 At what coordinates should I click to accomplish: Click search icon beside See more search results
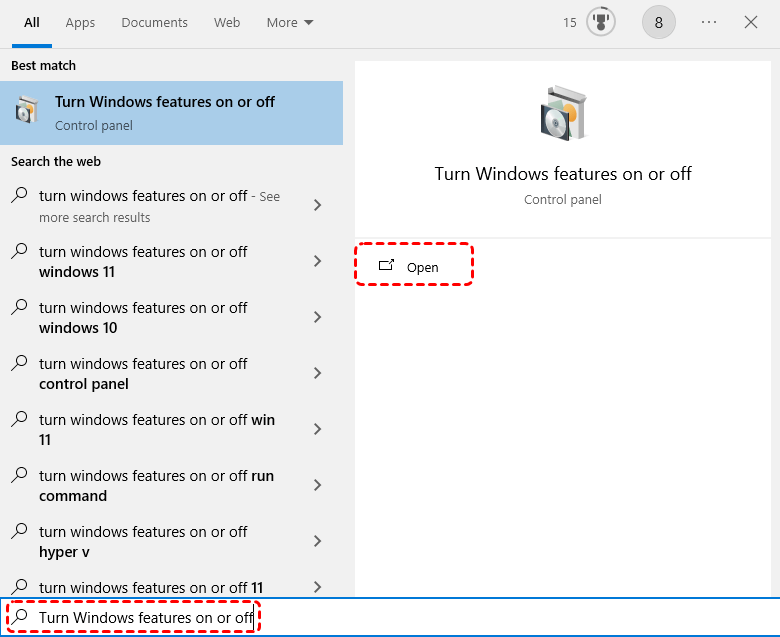[19, 194]
